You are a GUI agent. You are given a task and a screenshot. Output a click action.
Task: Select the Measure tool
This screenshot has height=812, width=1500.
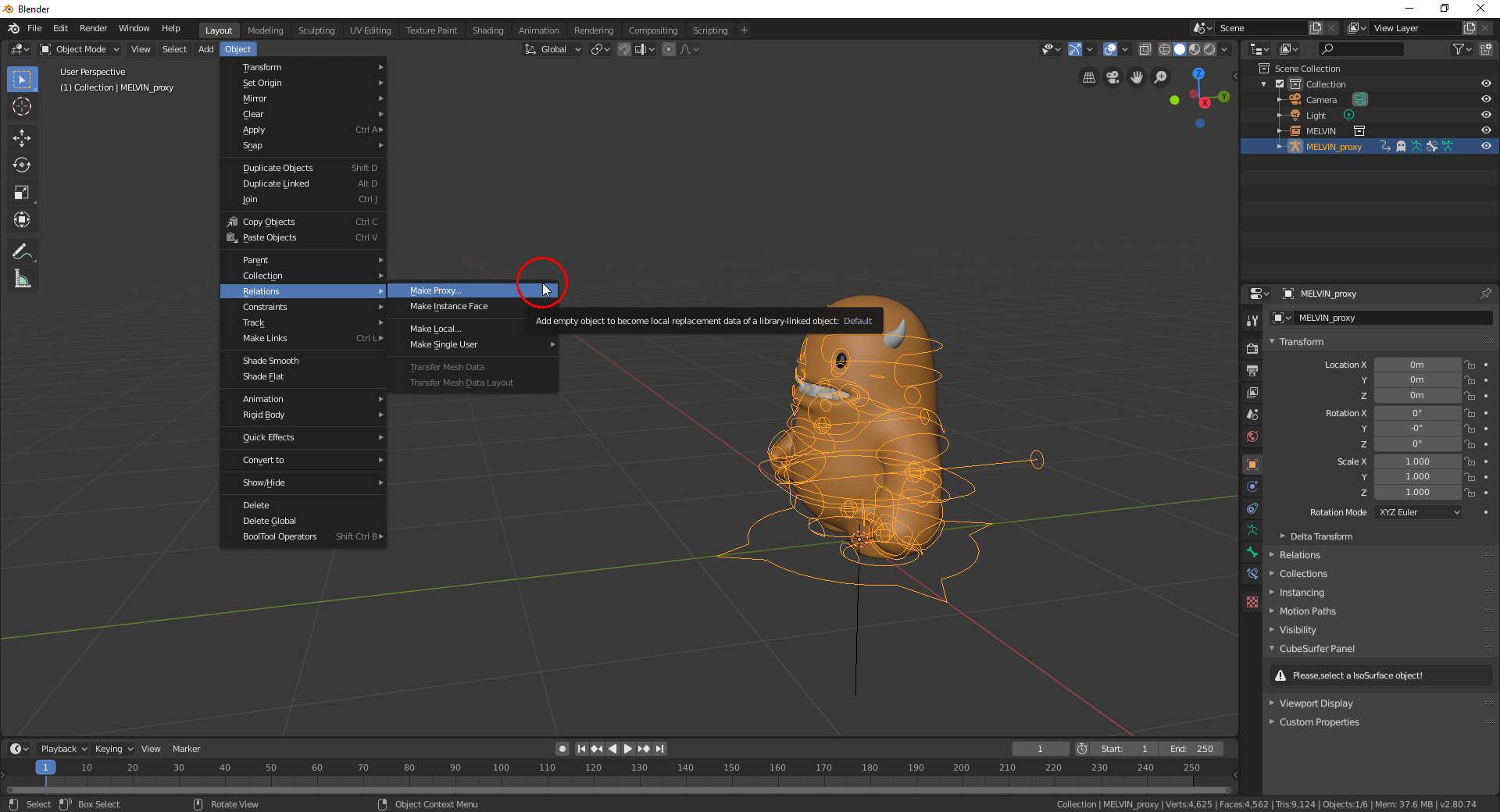point(22,280)
